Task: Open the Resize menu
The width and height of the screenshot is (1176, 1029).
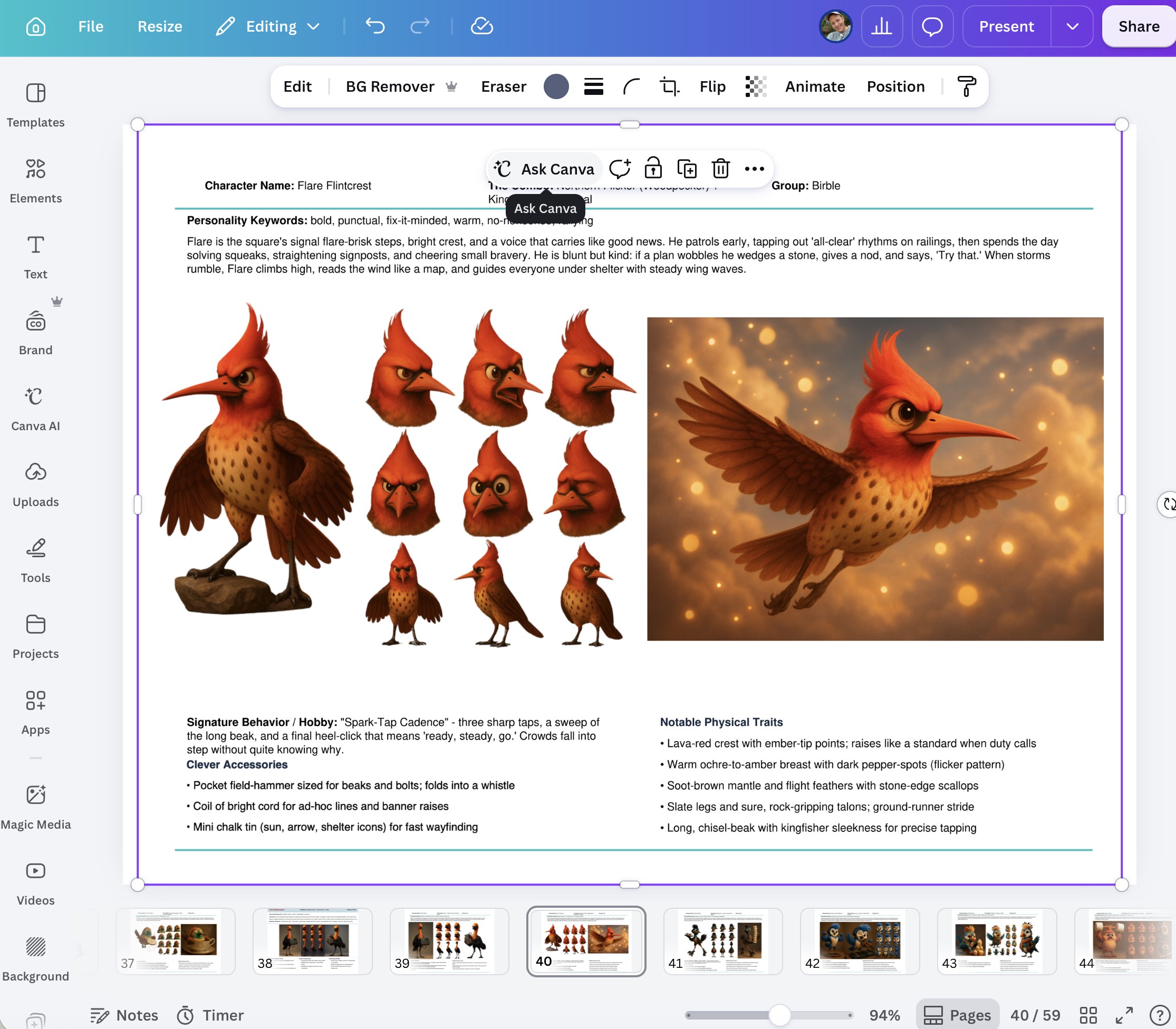Action: (160, 26)
